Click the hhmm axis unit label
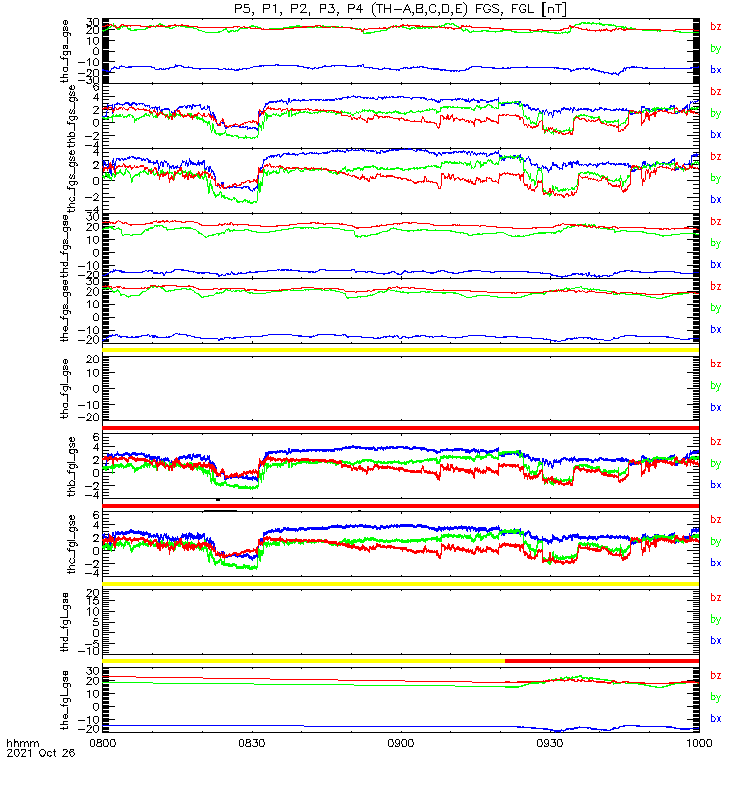This screenshot has width=750, height=800. [22, 743]
